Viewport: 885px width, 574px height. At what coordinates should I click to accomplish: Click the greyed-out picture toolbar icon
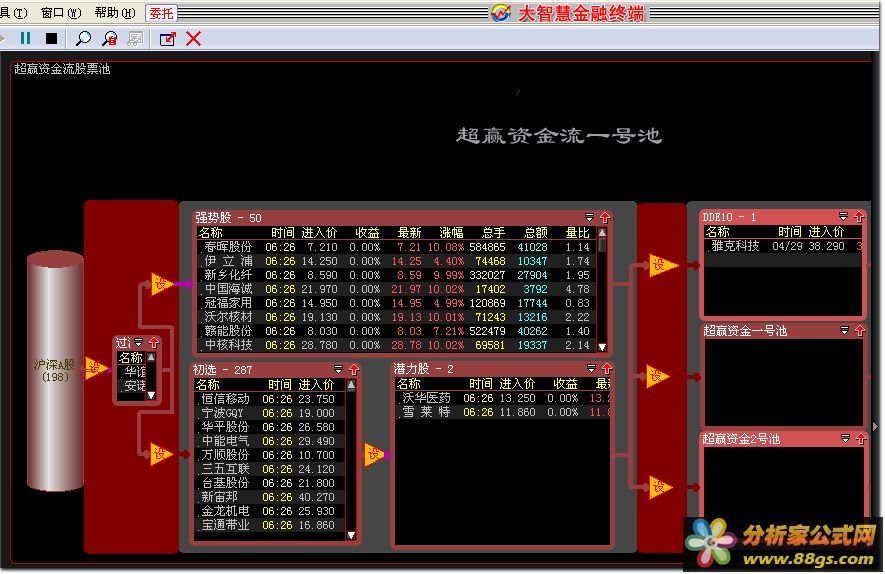[135, 38]
